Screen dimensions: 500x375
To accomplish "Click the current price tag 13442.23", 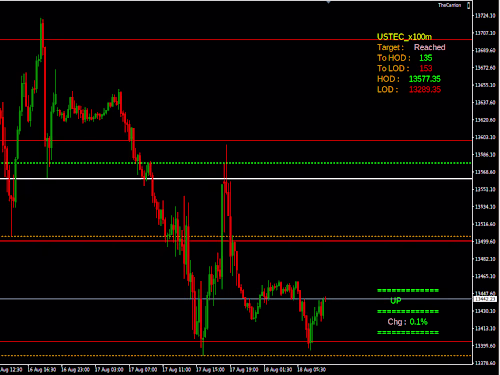I will (485, 299).
